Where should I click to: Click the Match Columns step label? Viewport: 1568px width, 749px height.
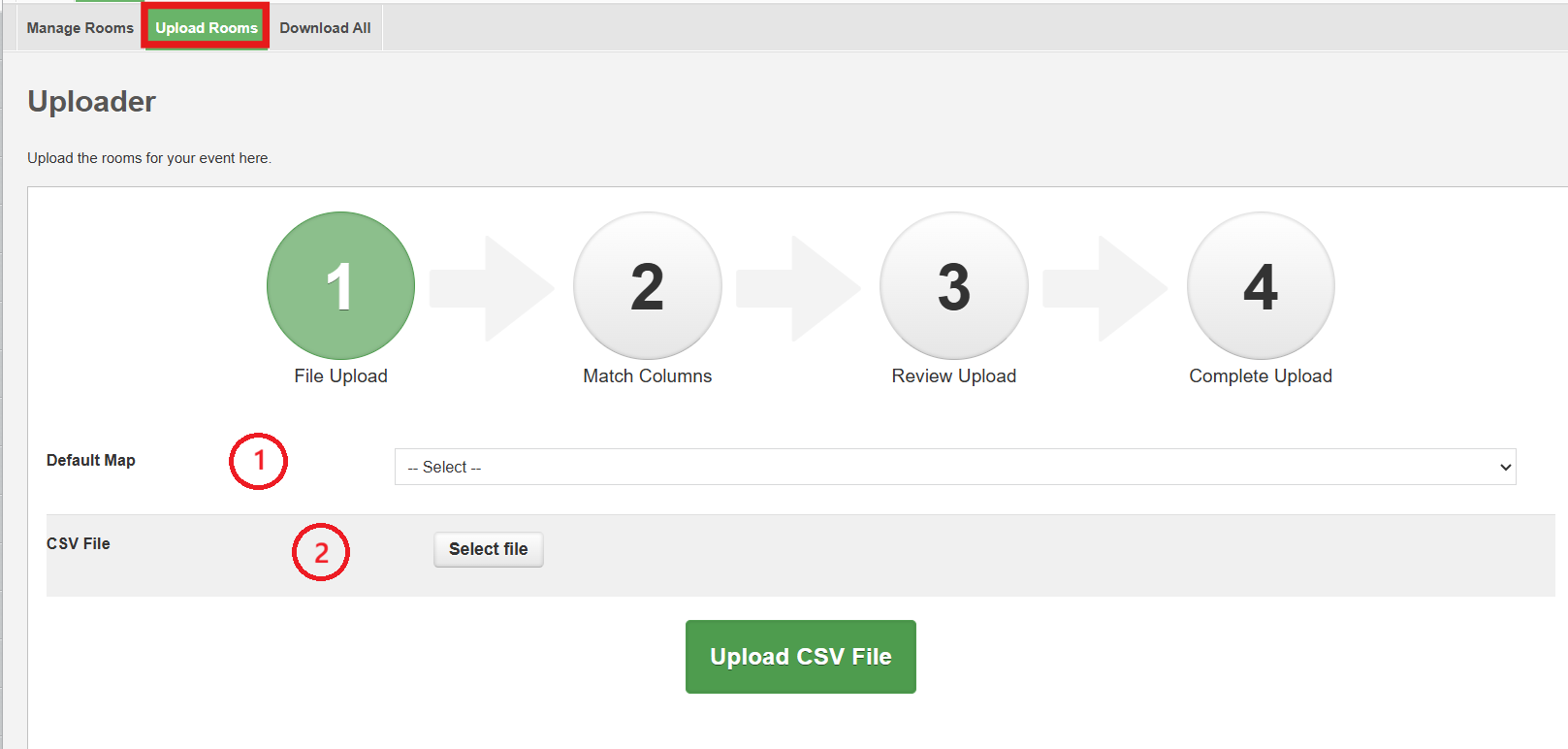[647, 376]
